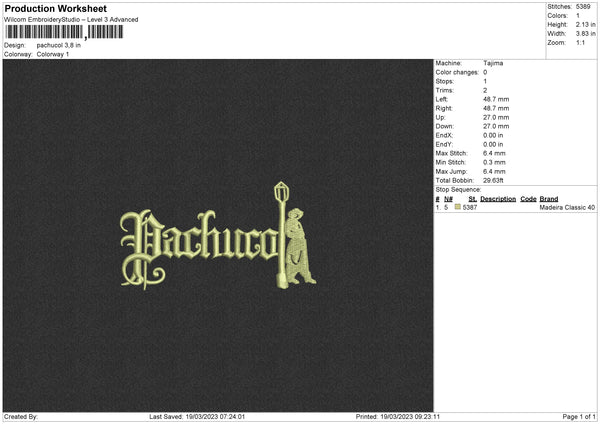The image size is (600, 424).
Task: Click the 'Production Worksheet' heading
Action: click(55, 8)
